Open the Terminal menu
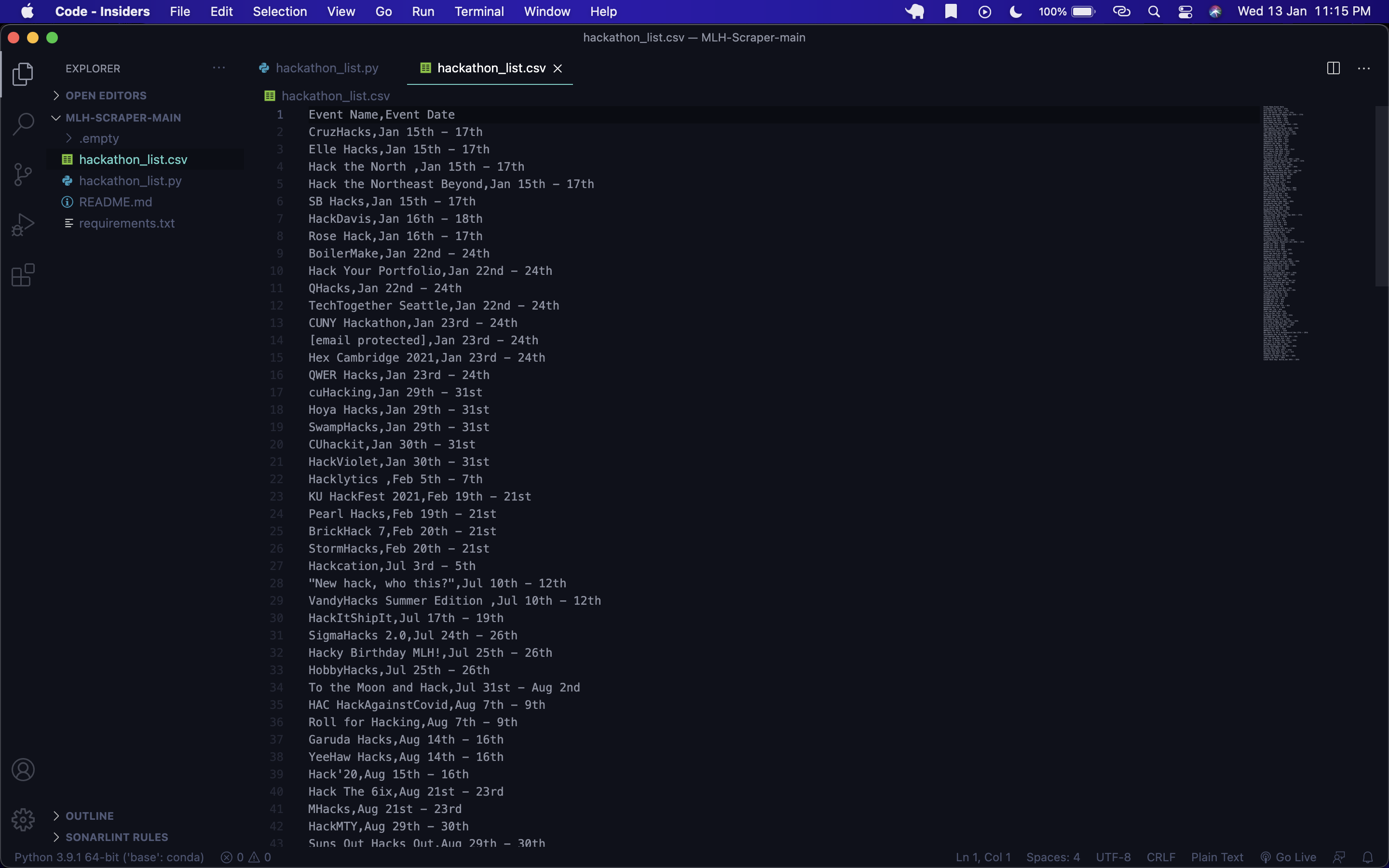This screenshot has width=1389, height=868. 479,12
